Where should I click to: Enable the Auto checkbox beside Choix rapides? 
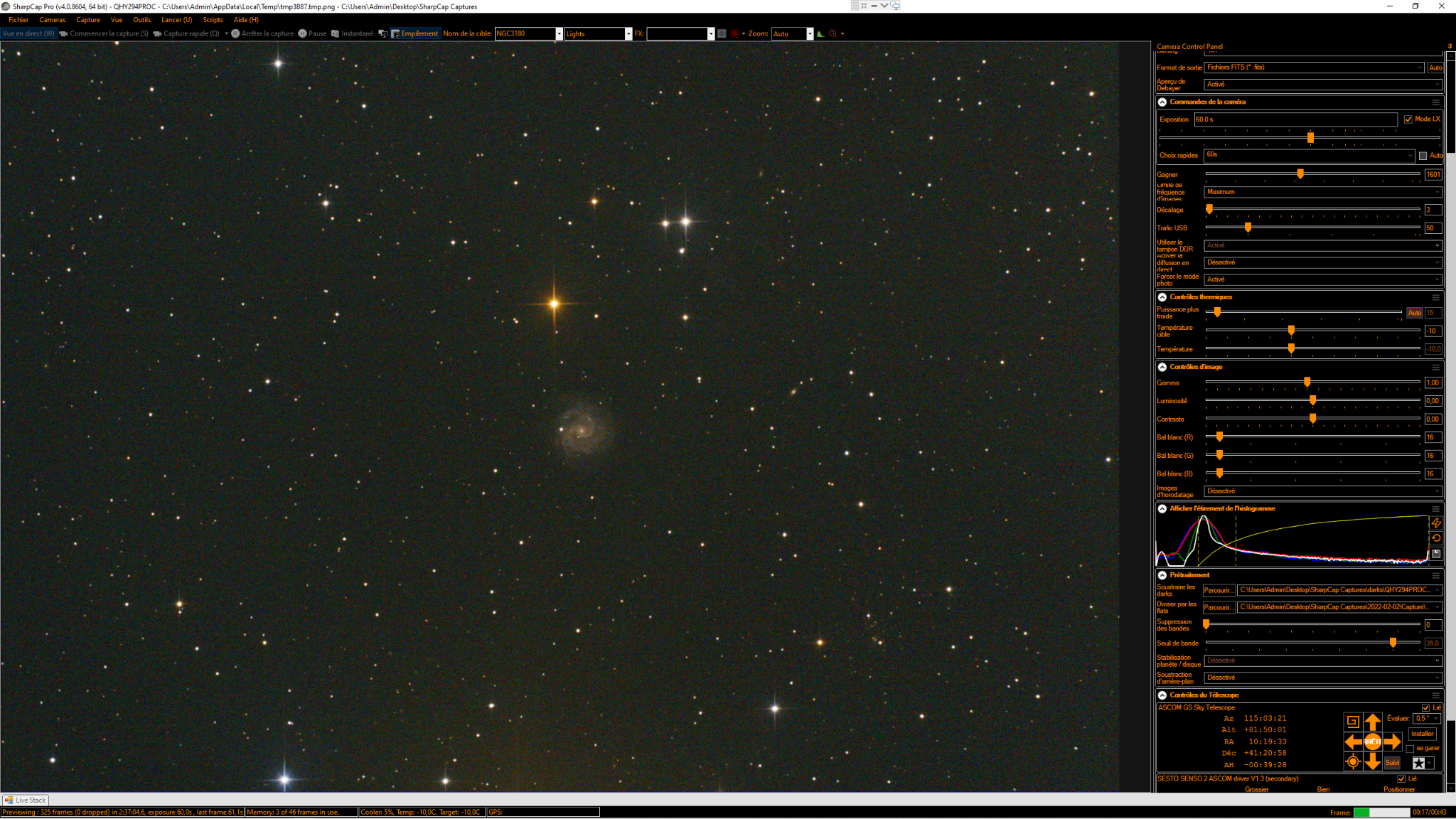1423,156
